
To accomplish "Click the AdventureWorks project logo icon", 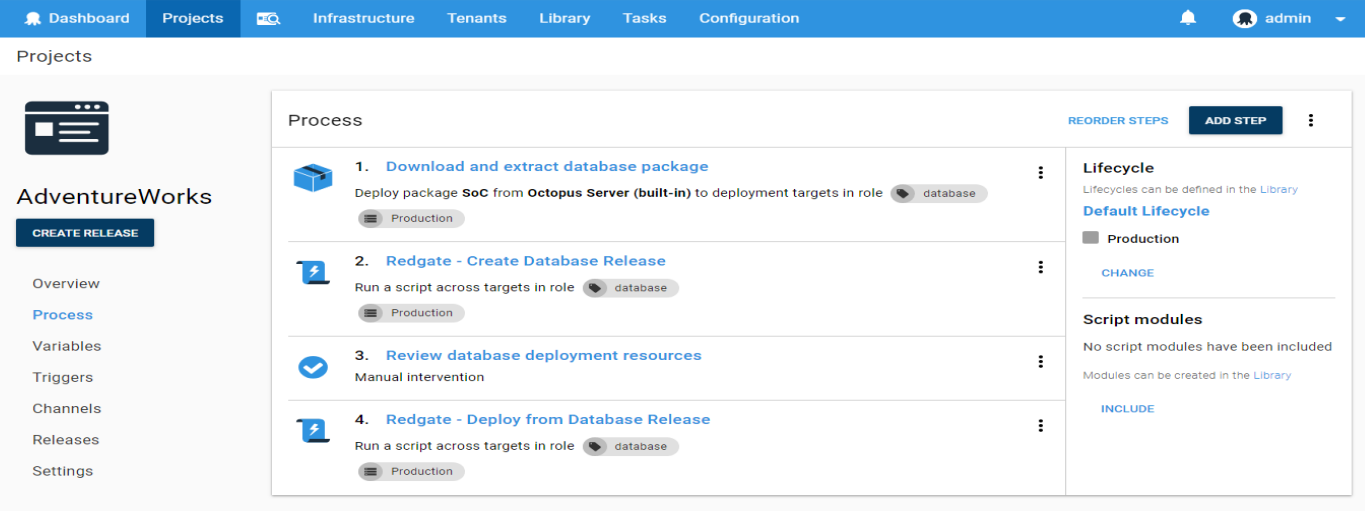I will point(67,128).
